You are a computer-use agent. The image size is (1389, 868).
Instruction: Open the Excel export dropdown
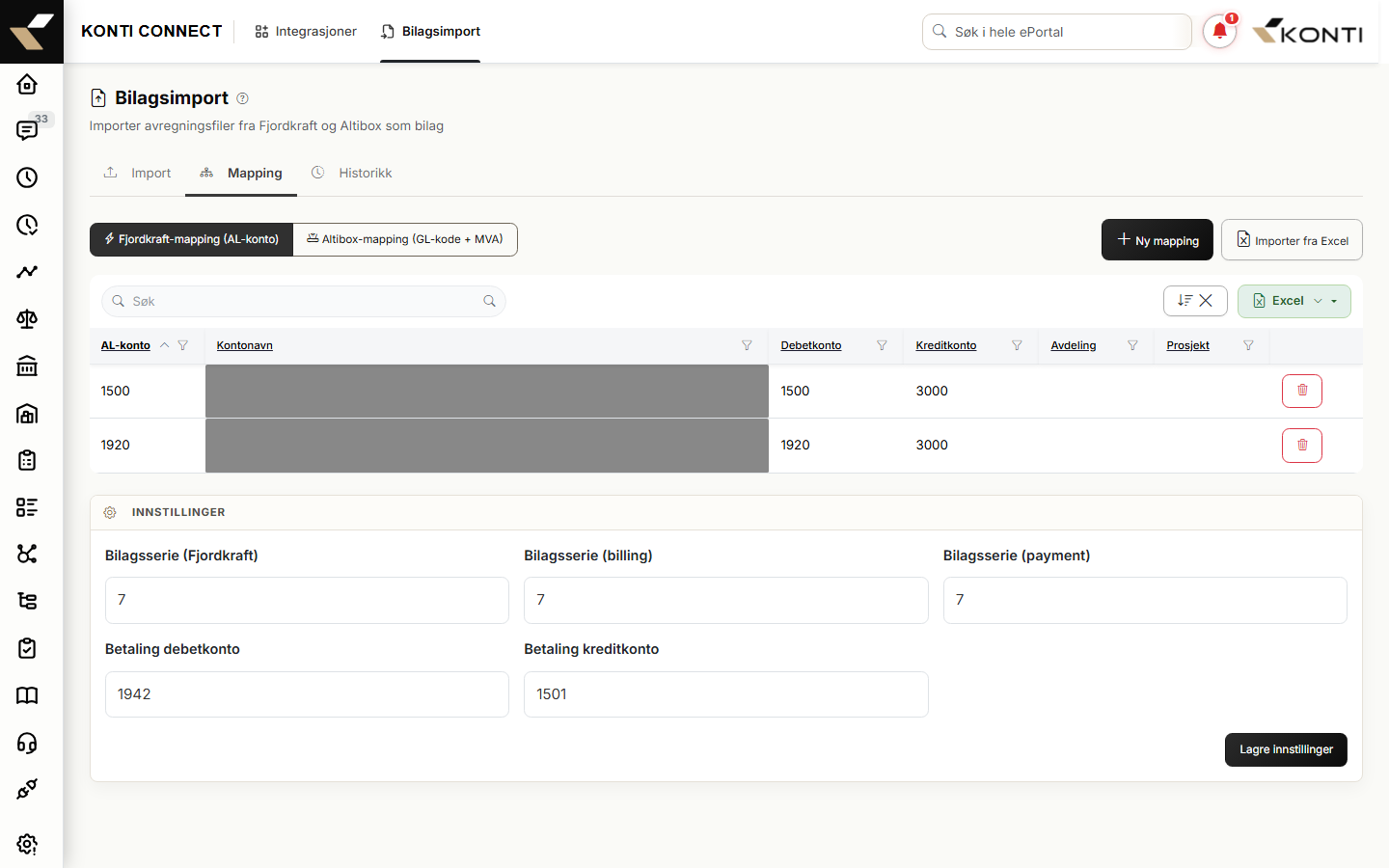click(x=1294, y=301)
